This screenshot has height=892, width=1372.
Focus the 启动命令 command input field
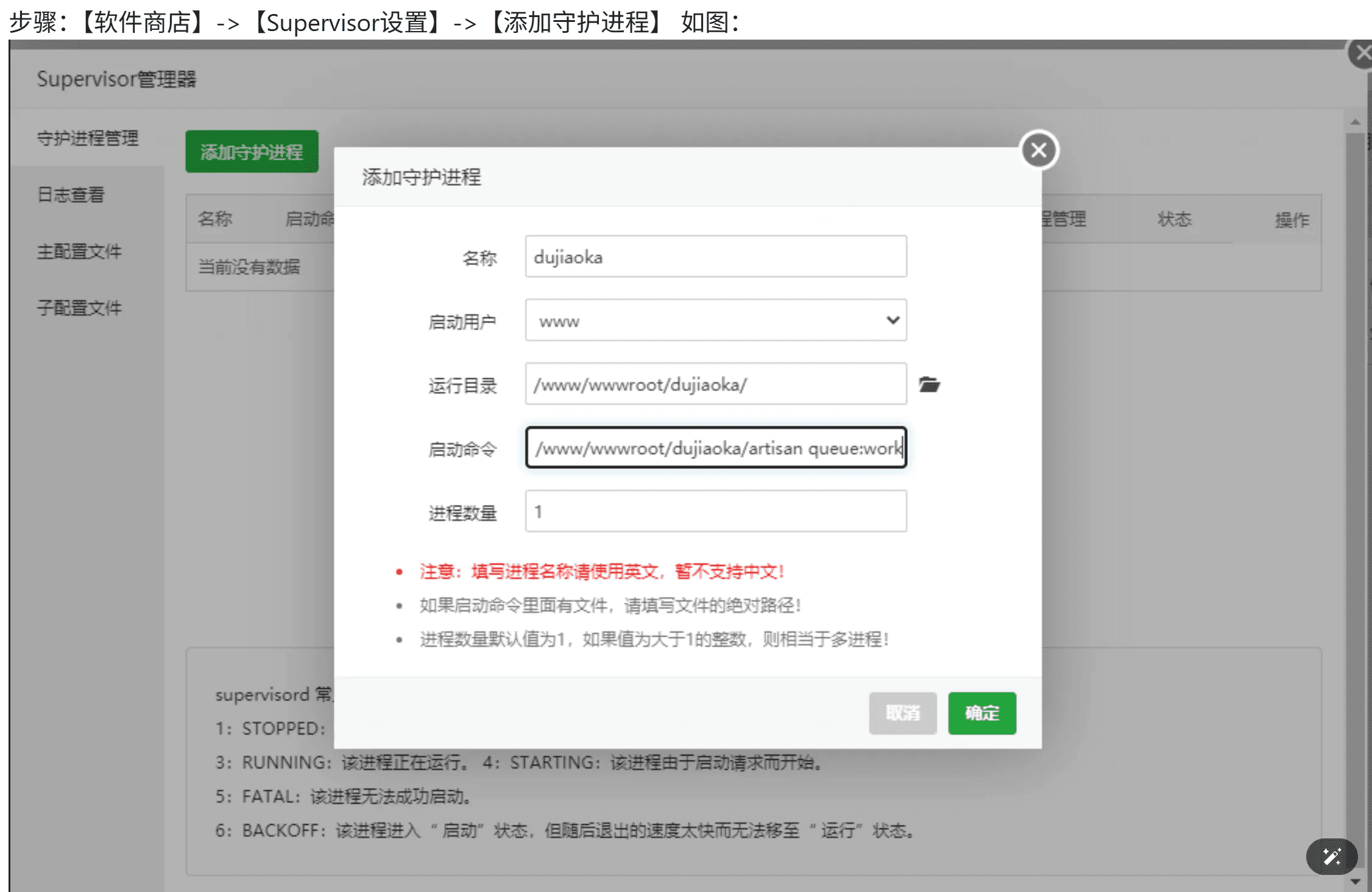pyautogui.click(x=716, y=448)
